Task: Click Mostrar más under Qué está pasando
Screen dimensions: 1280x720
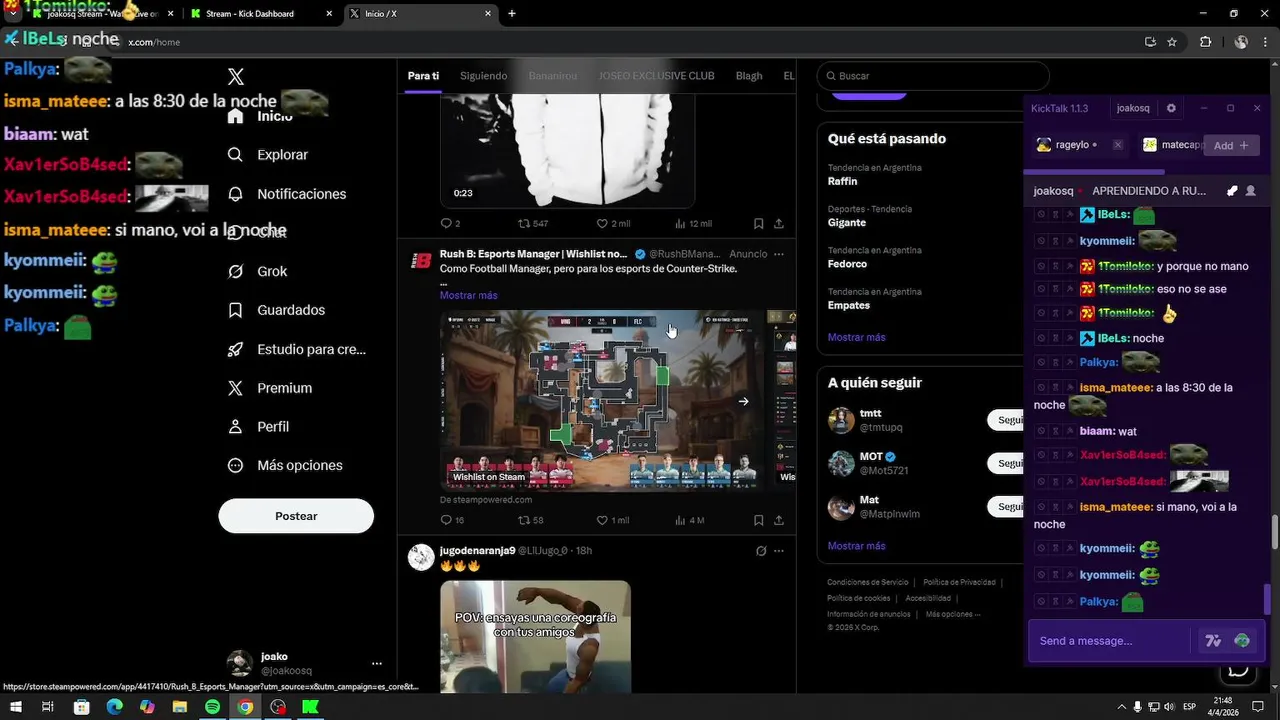Action: (x=856, y=337)
